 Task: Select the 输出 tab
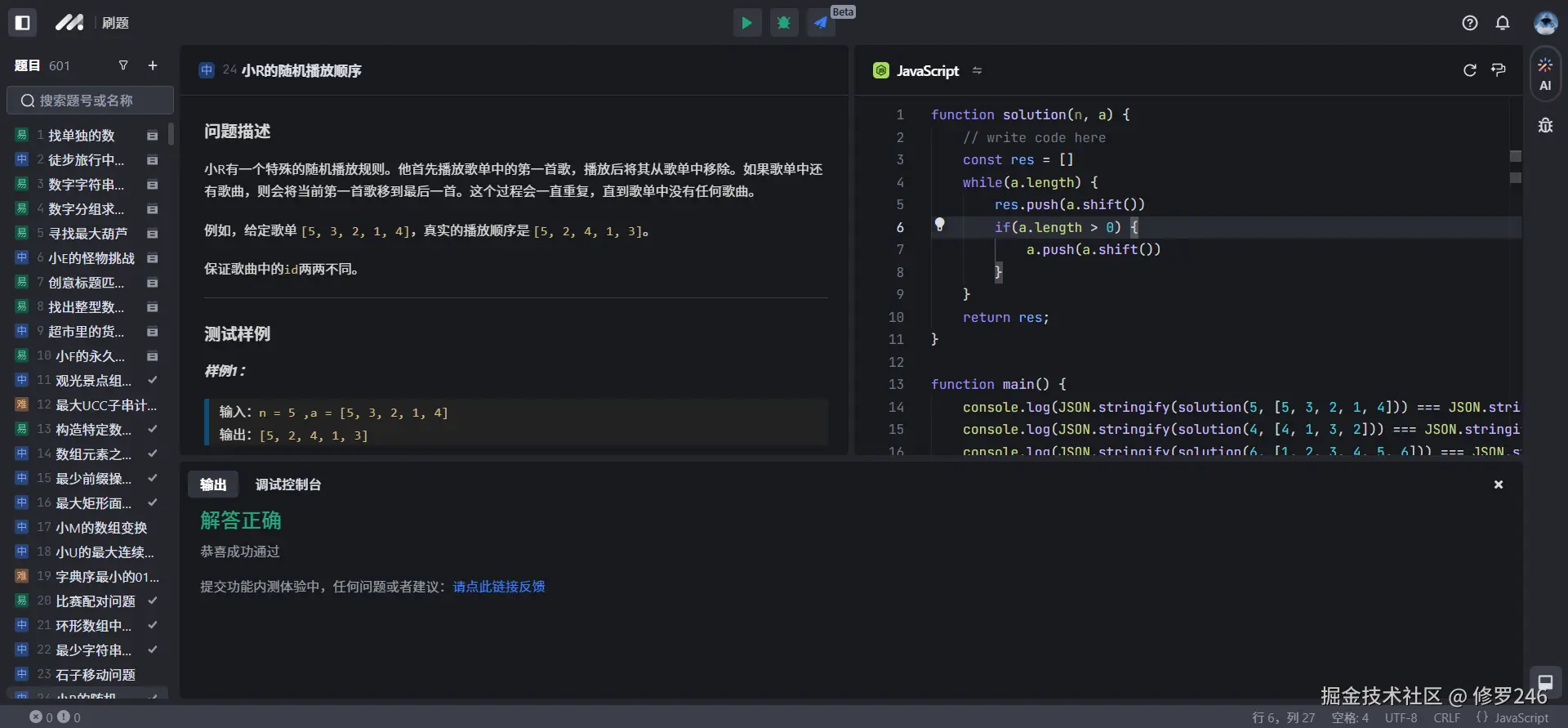tap(213, 485)
